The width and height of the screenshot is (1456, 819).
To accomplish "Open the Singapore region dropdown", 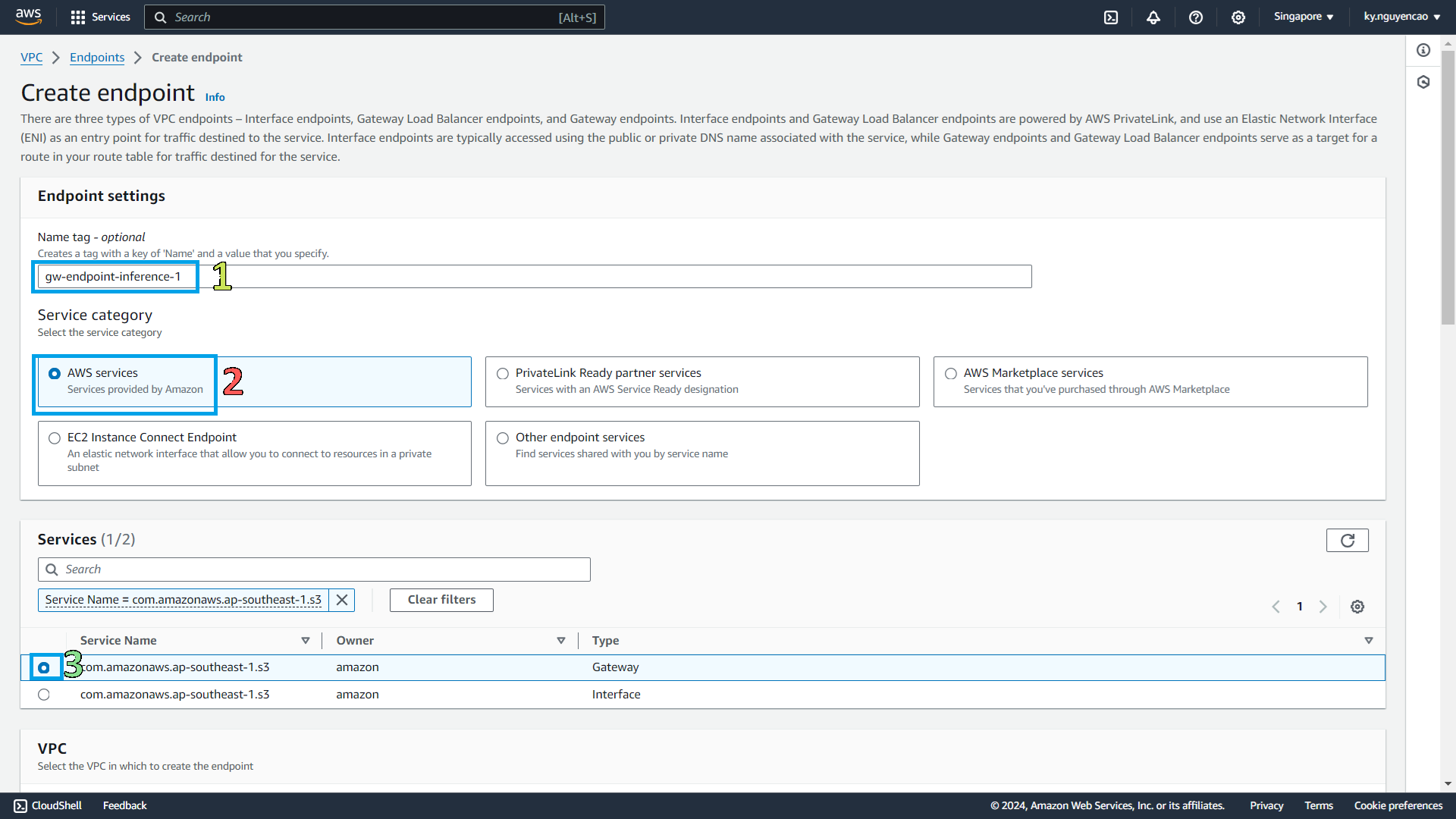I will click(x=1303, y=17).
